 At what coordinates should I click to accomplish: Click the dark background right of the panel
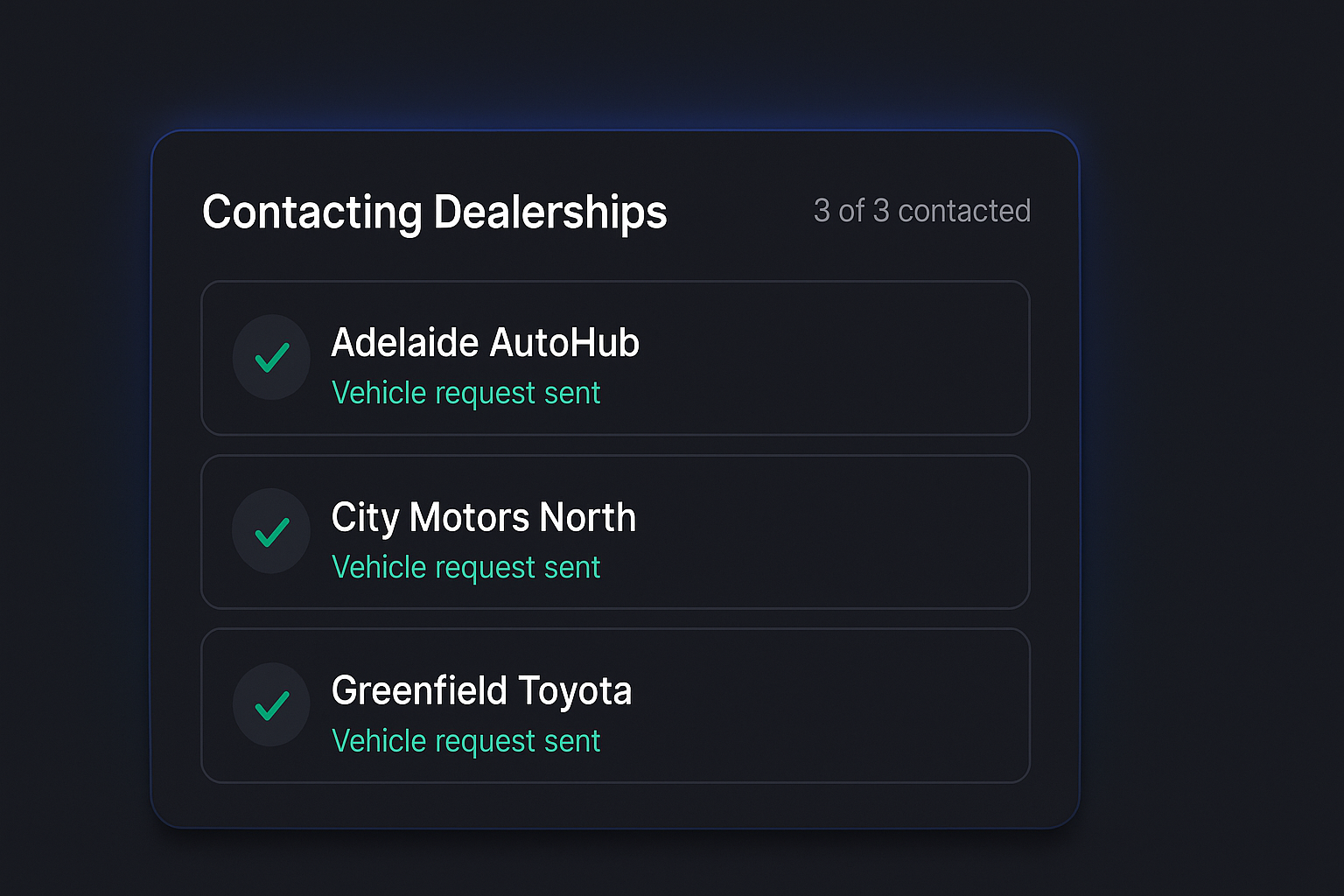(1212, 479)
